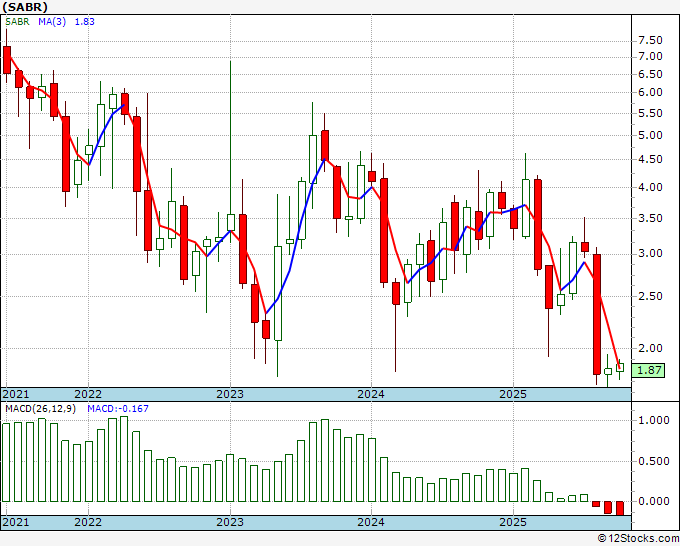Image resolution: width=680 pixels, height=546 pixels.
Task: Click the 3.50 price axis label
Action: [x=650, y=219]
